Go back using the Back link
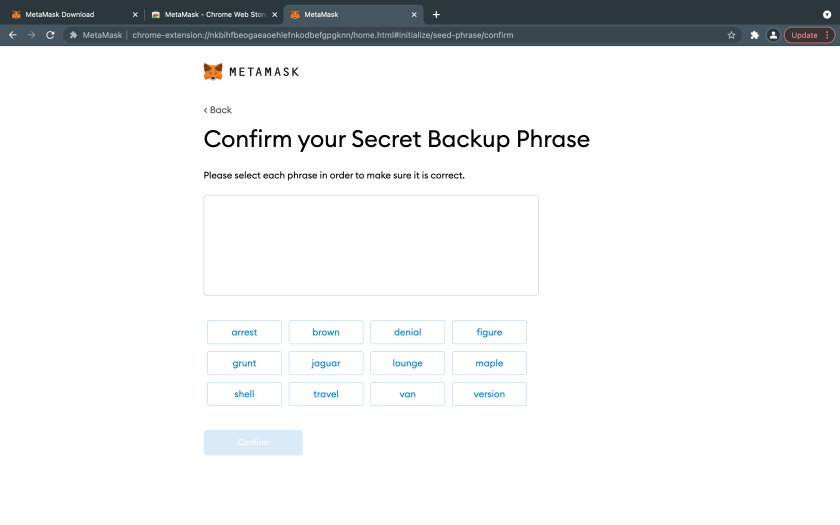The width and height of the screenshot is (840, 525). pos(218,110)
